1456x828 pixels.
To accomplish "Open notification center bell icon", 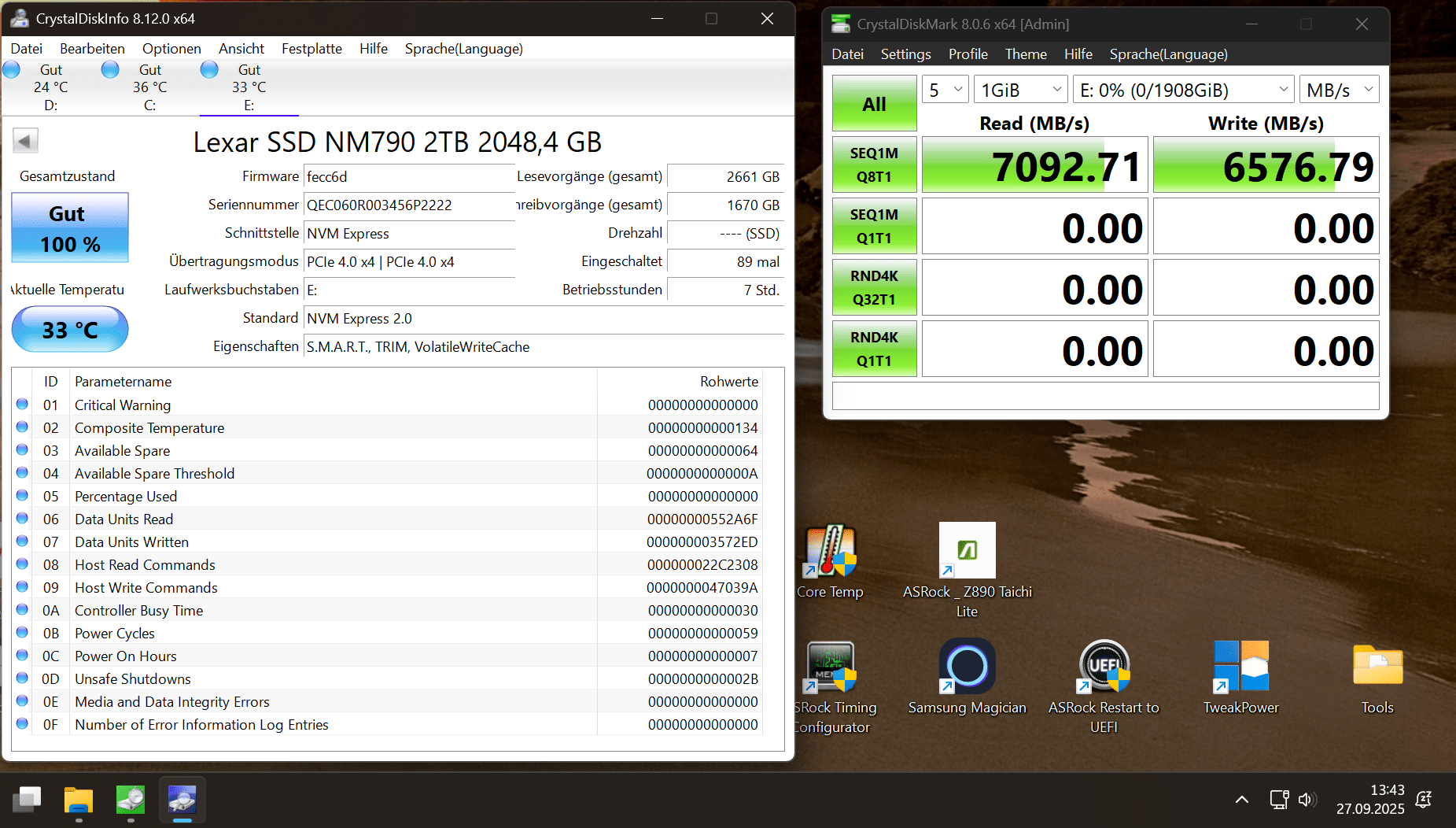I will 1424,800.
